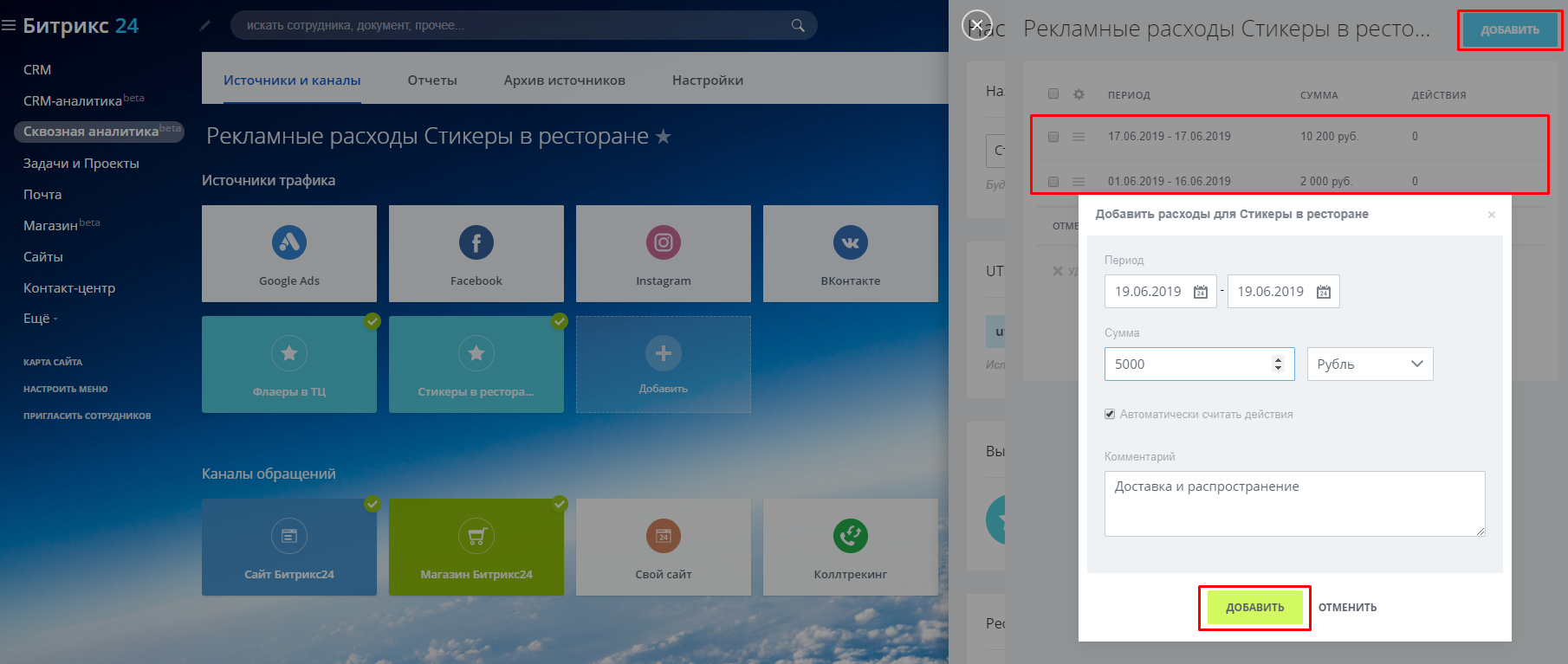The width and height of the screenshot is (1568, 664).
Task: Open the Флаеры в ТЦ source tile
Action: tap(289, 364)
